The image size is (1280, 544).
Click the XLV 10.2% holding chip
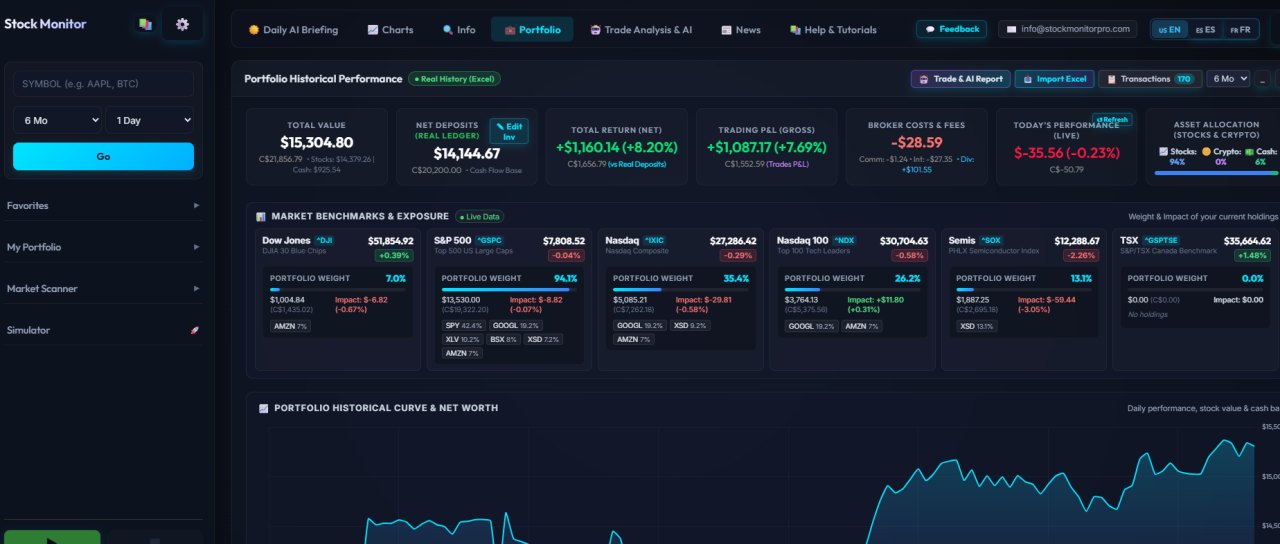[x=462, y=340]
